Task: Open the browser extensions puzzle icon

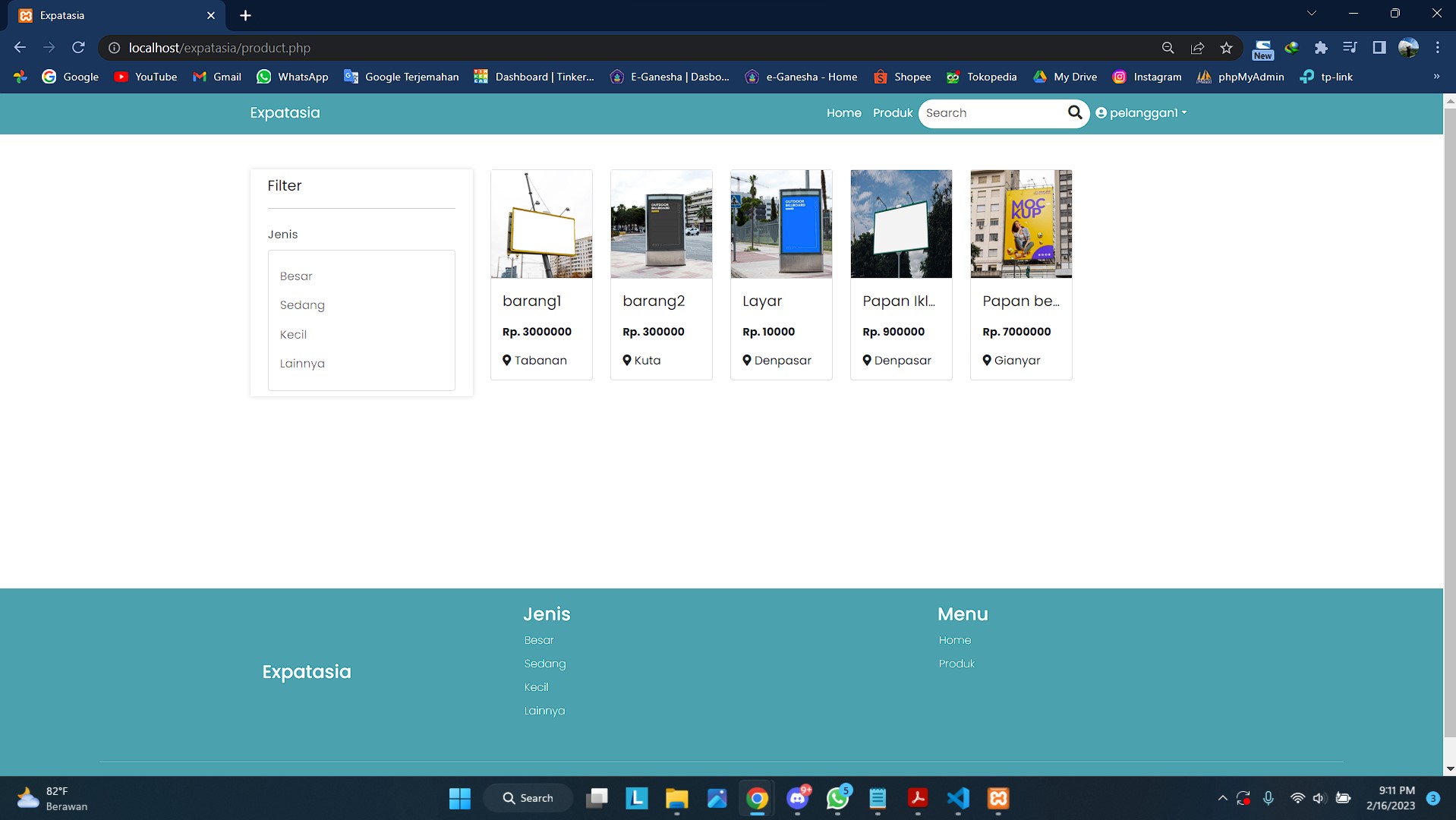Action: [1321, 48]
